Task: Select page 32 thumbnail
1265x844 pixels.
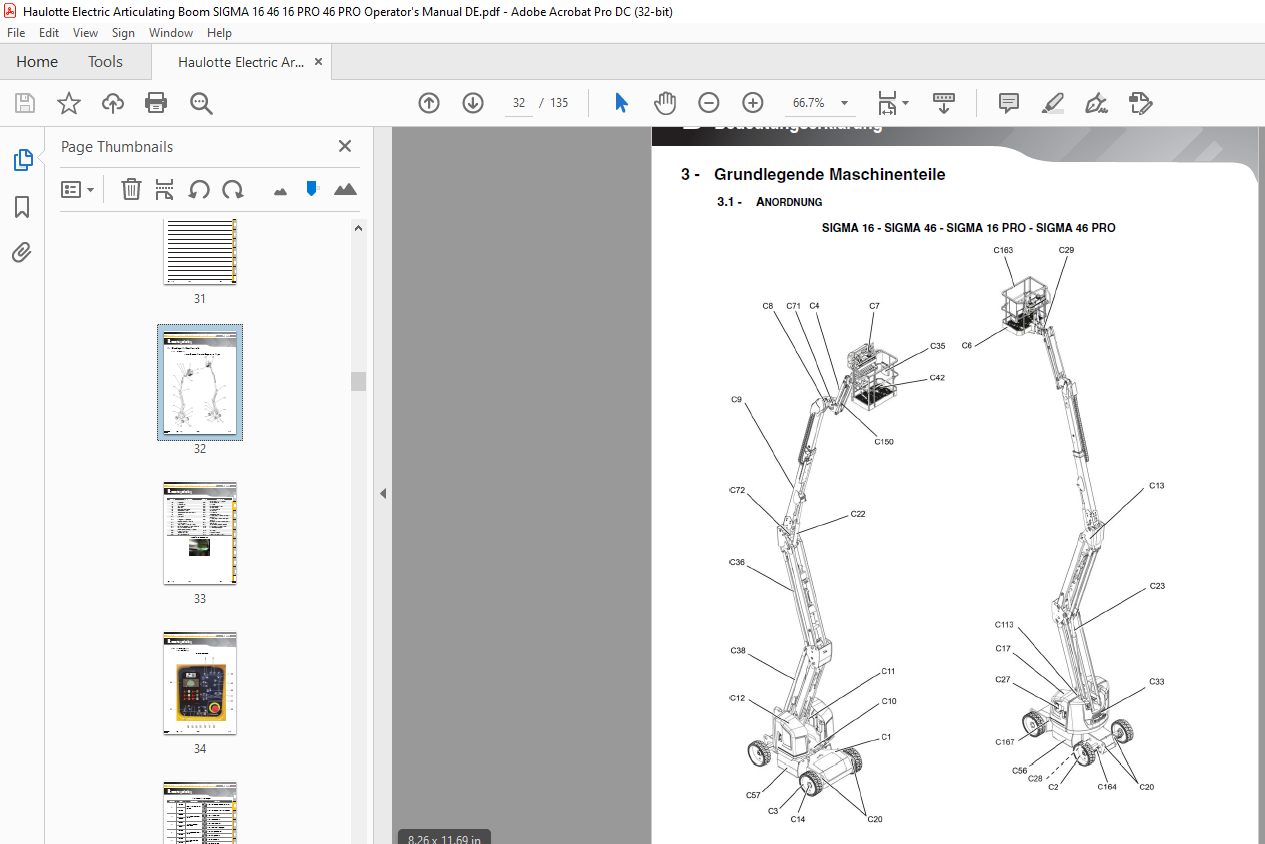Action: [x=200, y=382]
